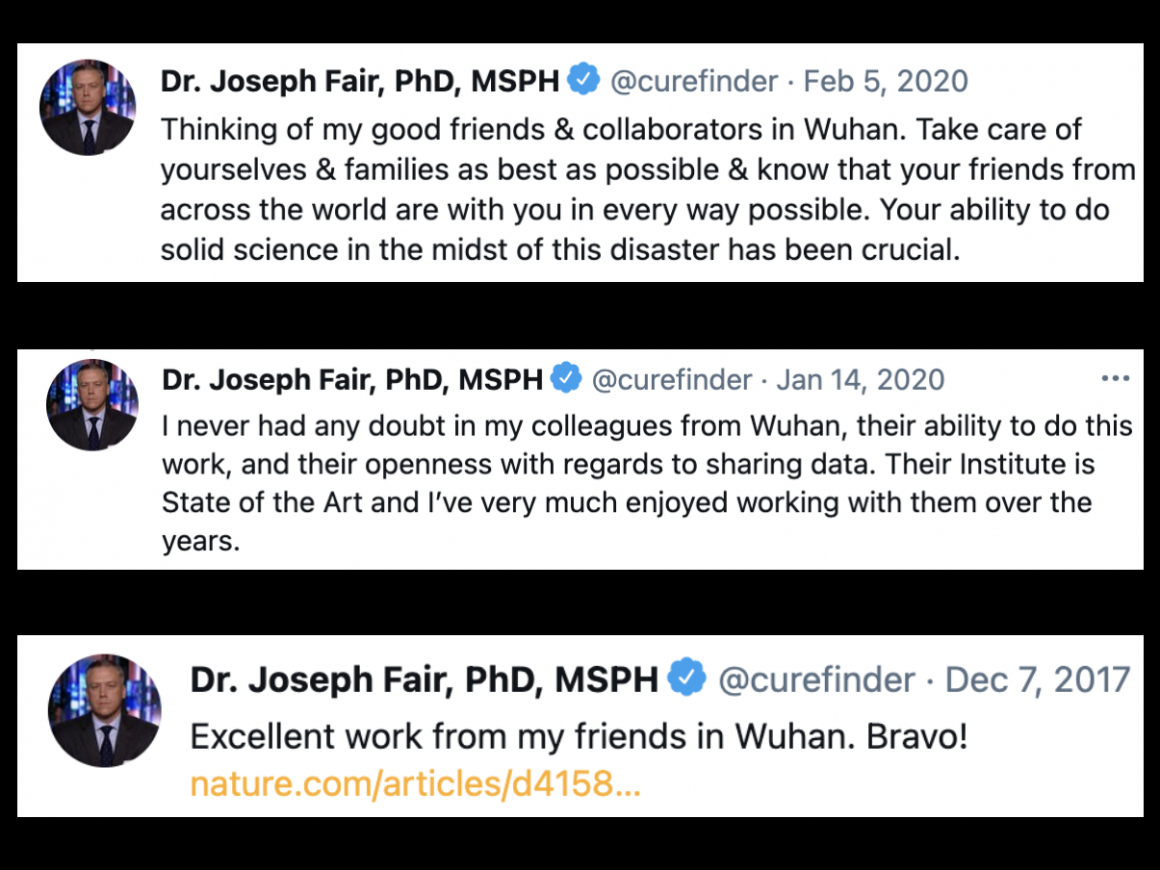Open the Feb 5, 2020 date timestamp
The image size is (1160, 870).
coord(886,81)
